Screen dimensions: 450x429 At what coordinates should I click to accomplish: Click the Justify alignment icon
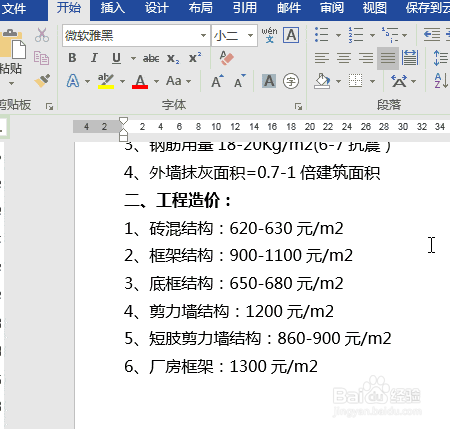[x=388, y=58]
